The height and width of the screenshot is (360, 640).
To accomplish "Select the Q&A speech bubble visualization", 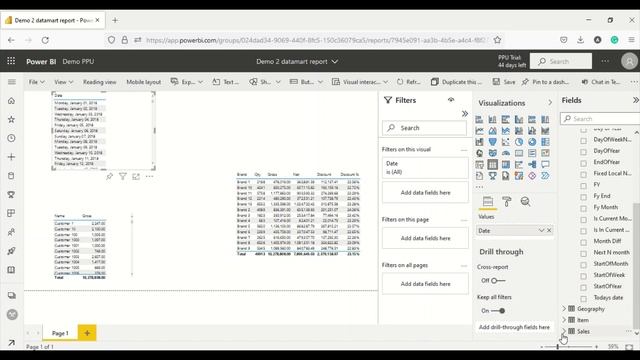I will pyautogui.click(x=545, y=164).
